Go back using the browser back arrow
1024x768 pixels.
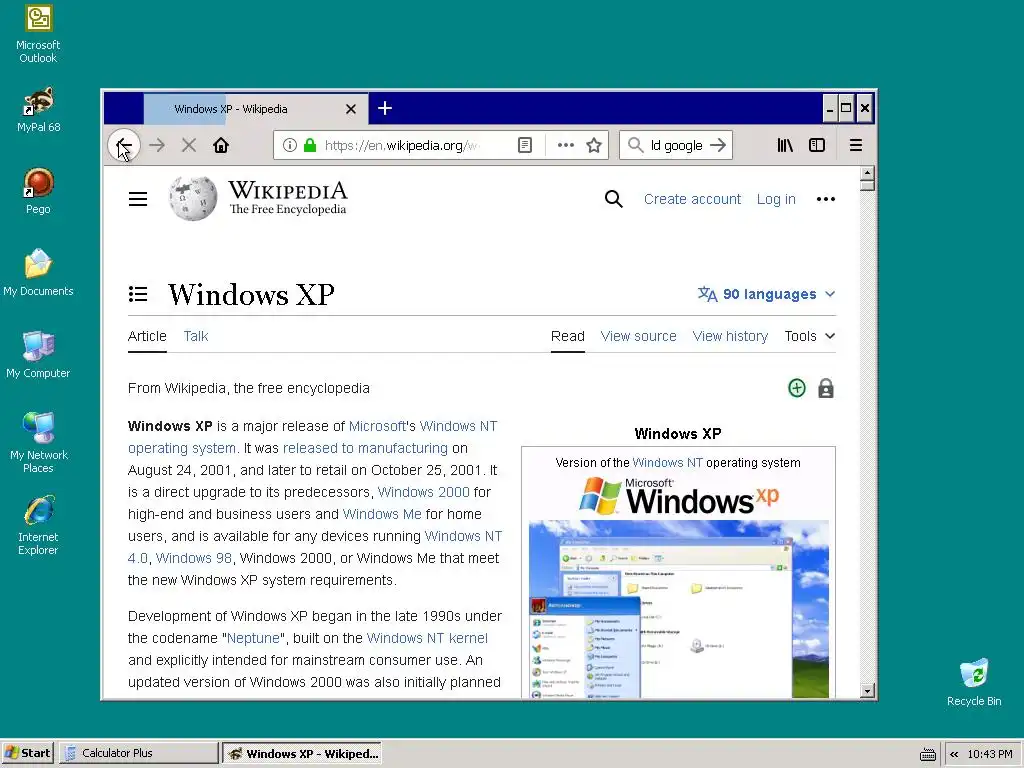click(x=123, y=145)
